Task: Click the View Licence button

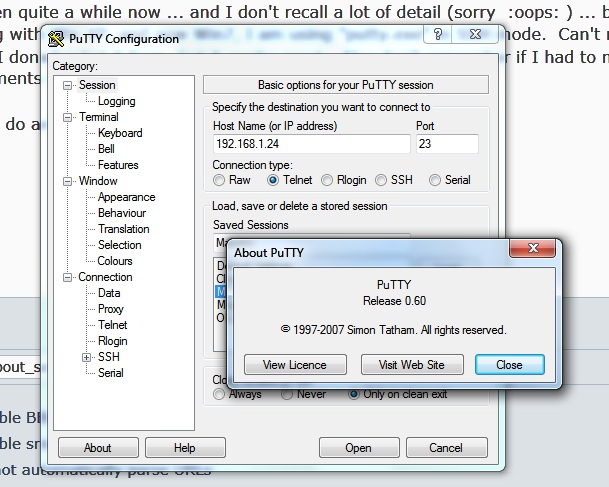Action: pyautogui.click(x=295, y=365)
